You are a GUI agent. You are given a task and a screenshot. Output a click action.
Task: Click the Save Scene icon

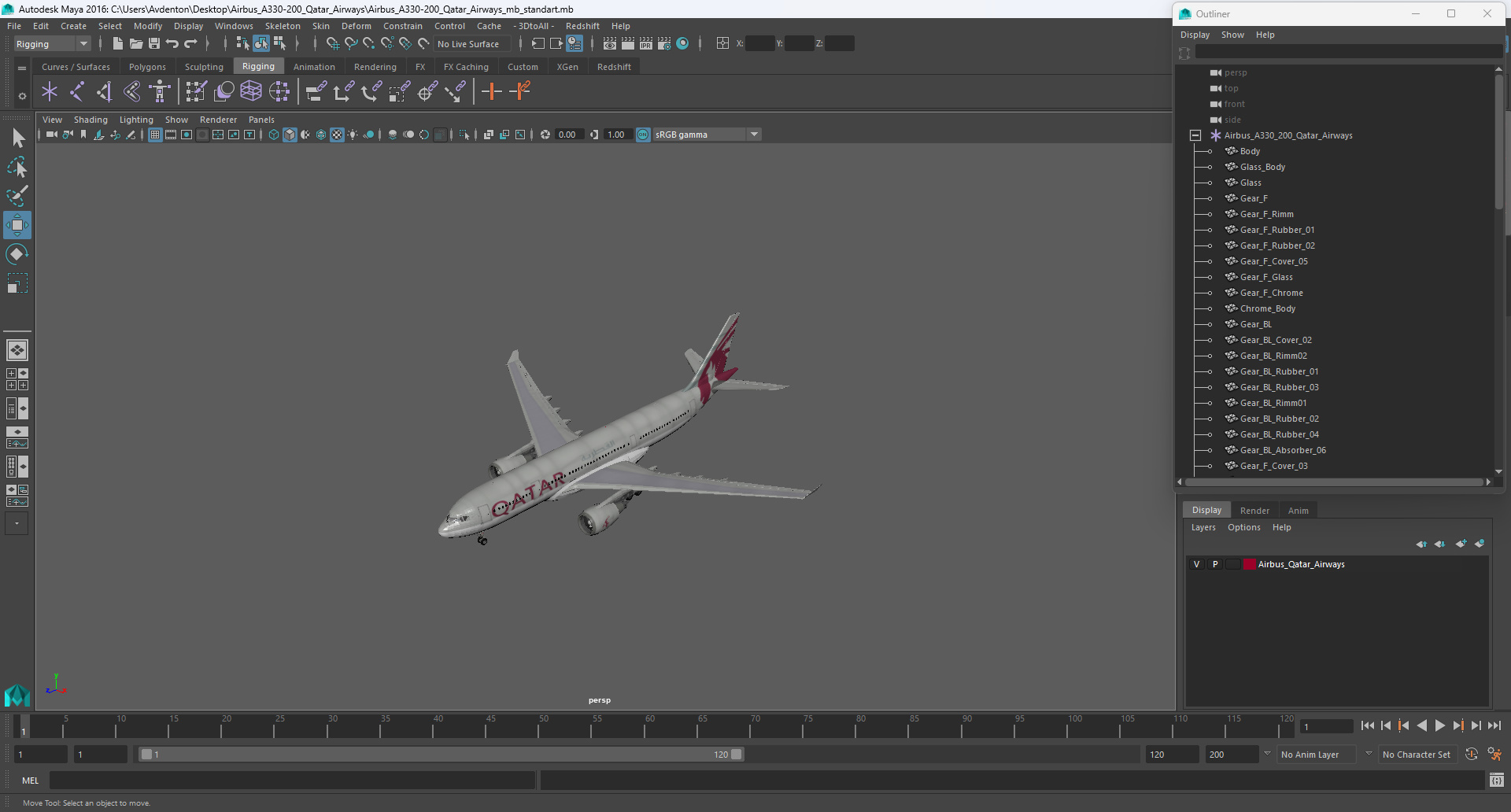[154, 44]
